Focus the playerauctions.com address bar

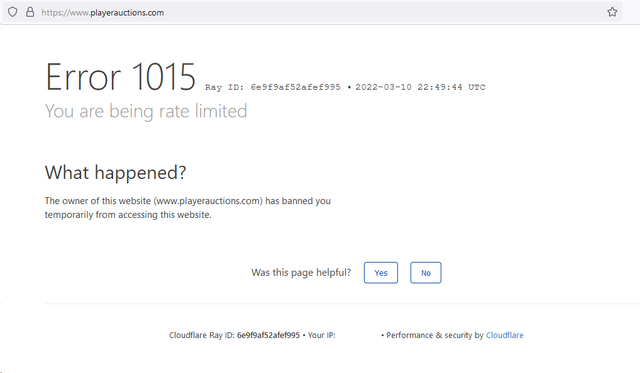(x=312, y=12)
